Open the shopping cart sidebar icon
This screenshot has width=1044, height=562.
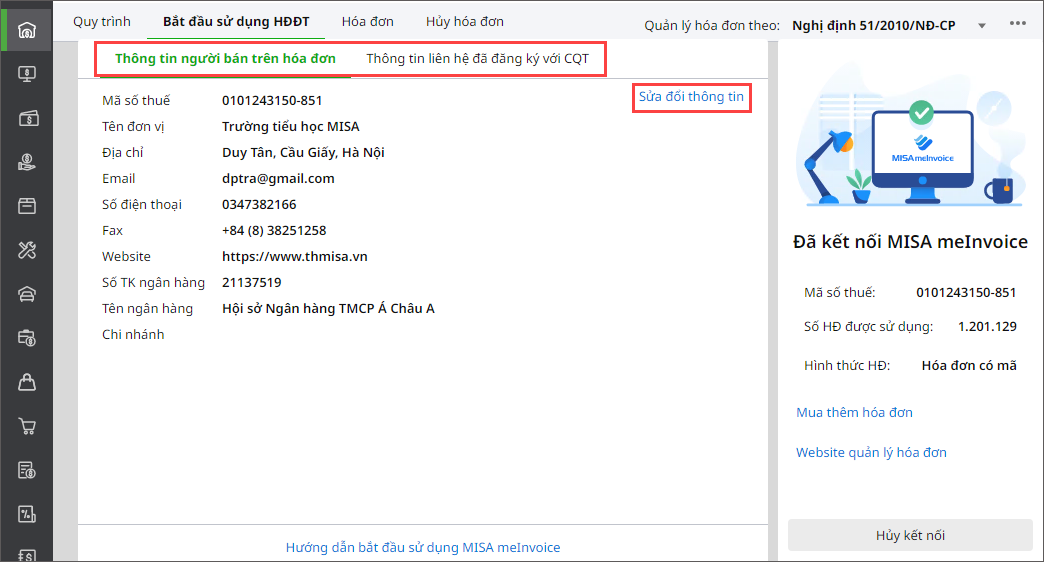click(x=27, y=426)
